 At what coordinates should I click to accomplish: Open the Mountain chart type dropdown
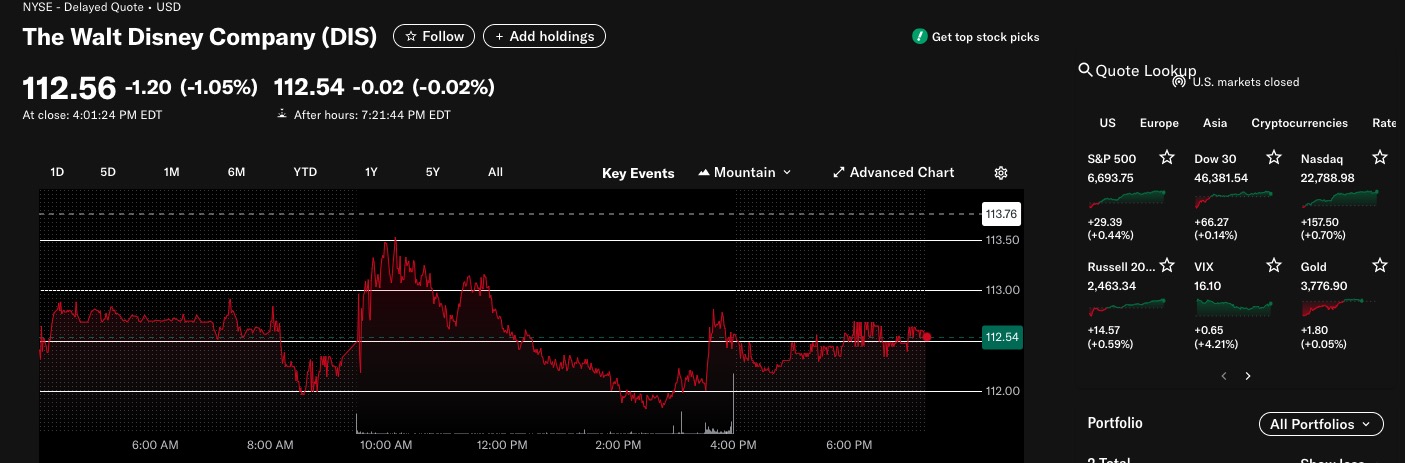(x=745, y=172)
